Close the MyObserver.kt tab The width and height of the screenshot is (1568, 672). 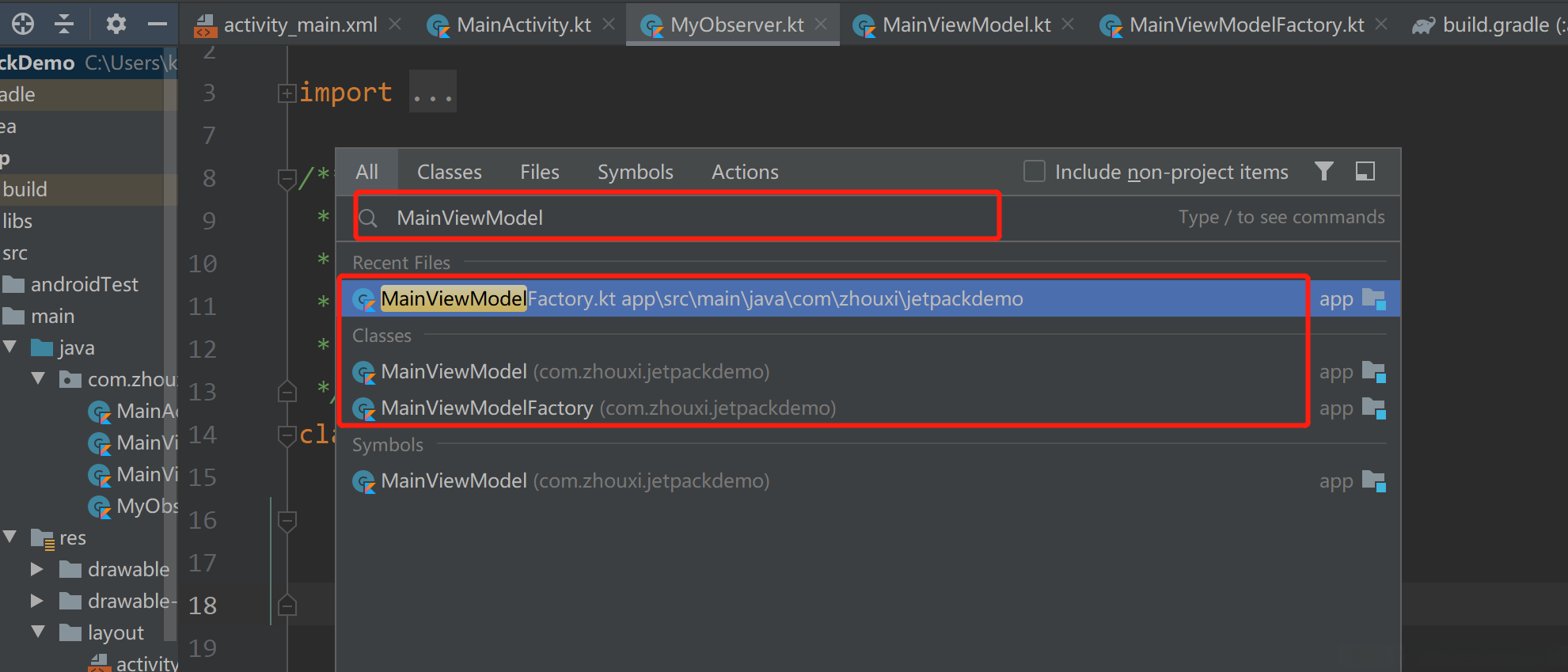point(822,25)
